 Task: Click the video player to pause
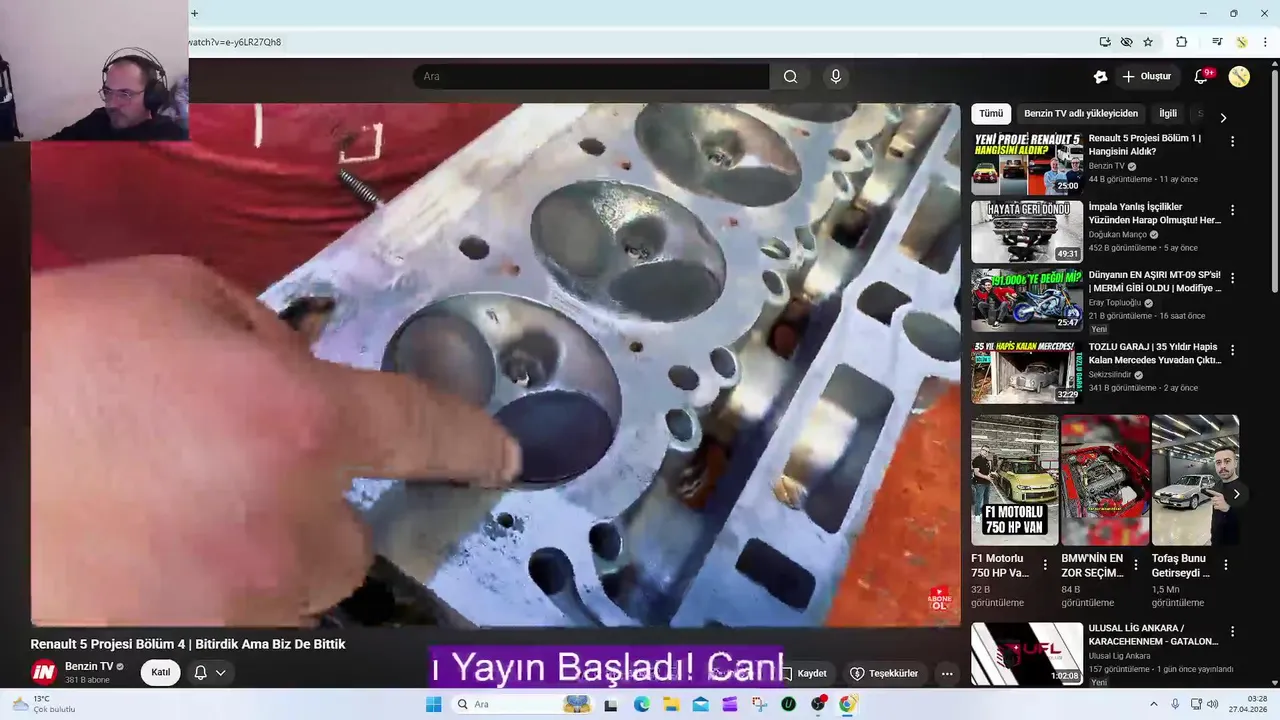495,365
